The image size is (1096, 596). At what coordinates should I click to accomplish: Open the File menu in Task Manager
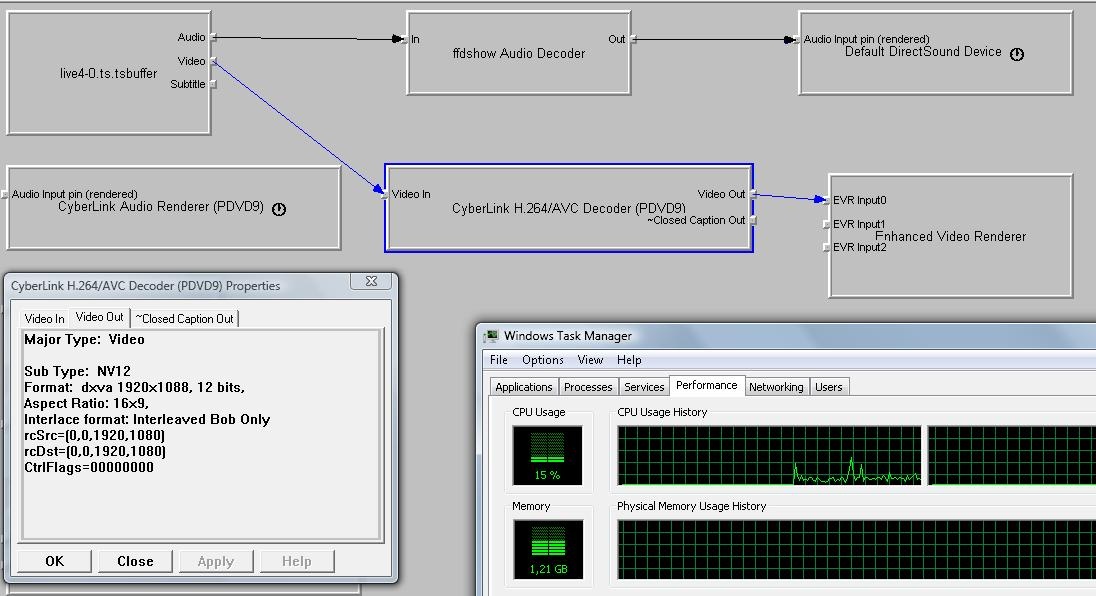click(498, 360)
